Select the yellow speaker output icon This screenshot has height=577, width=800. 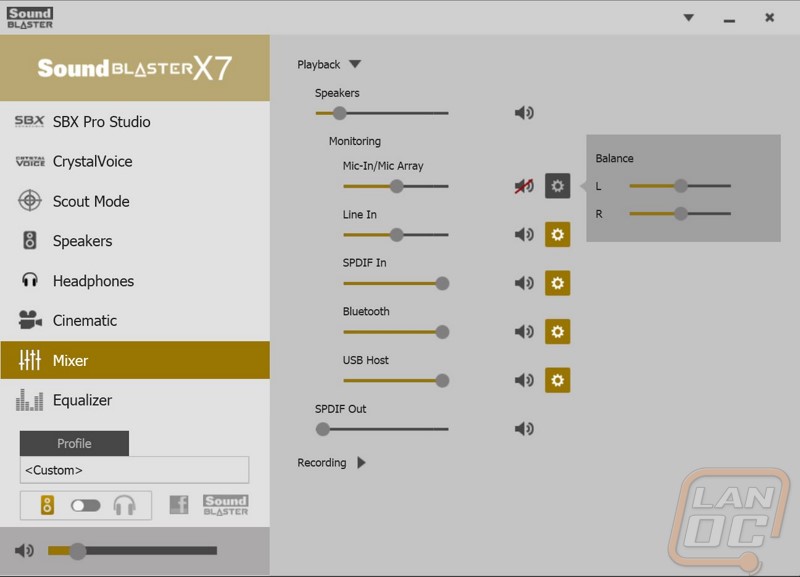[47, 506]
